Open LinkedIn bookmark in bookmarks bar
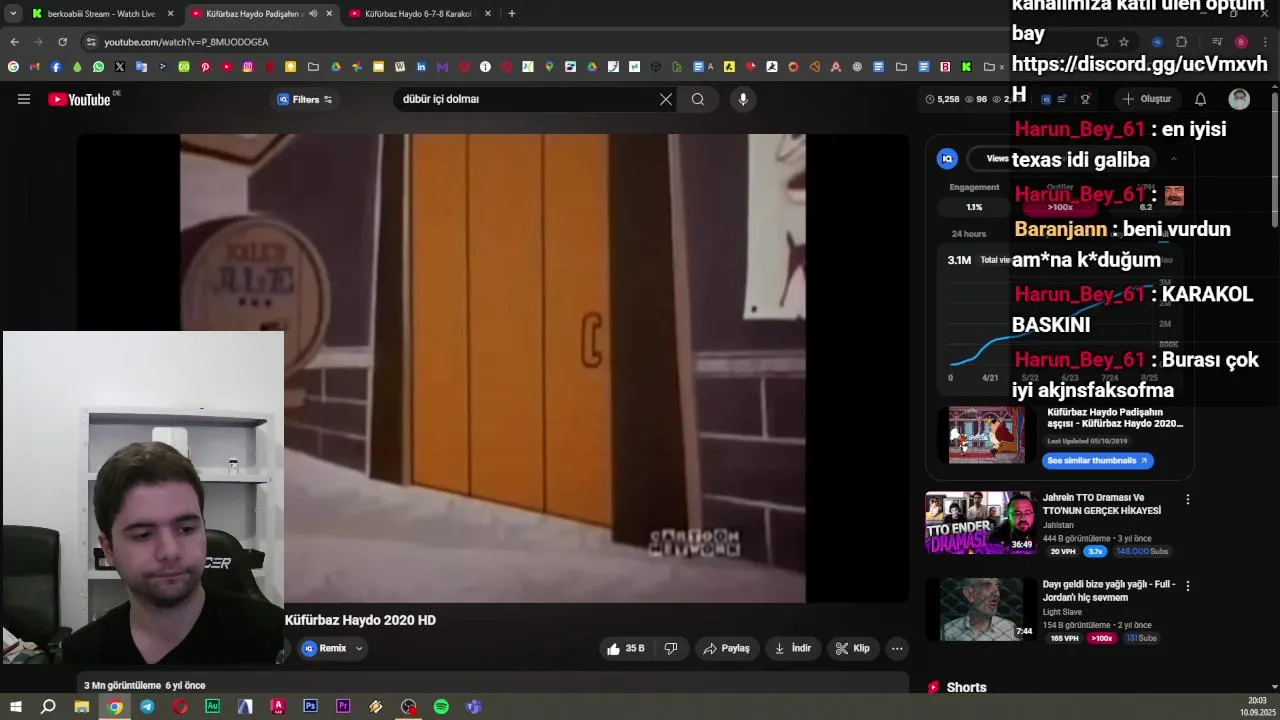The height and width of the screenshot is (720, 1280). pyautogui.click(x=421, y=67)
